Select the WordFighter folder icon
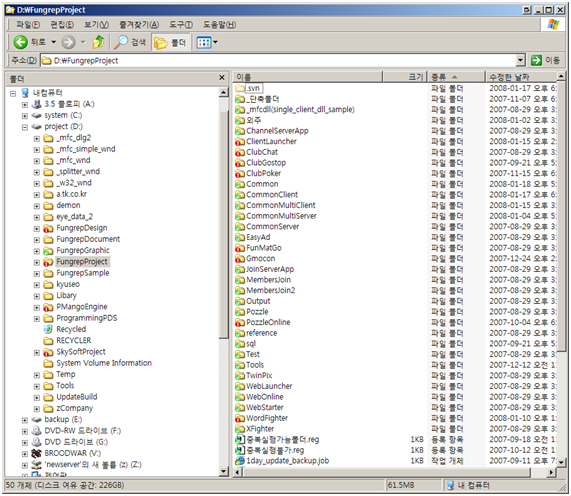 pos(240,418)
